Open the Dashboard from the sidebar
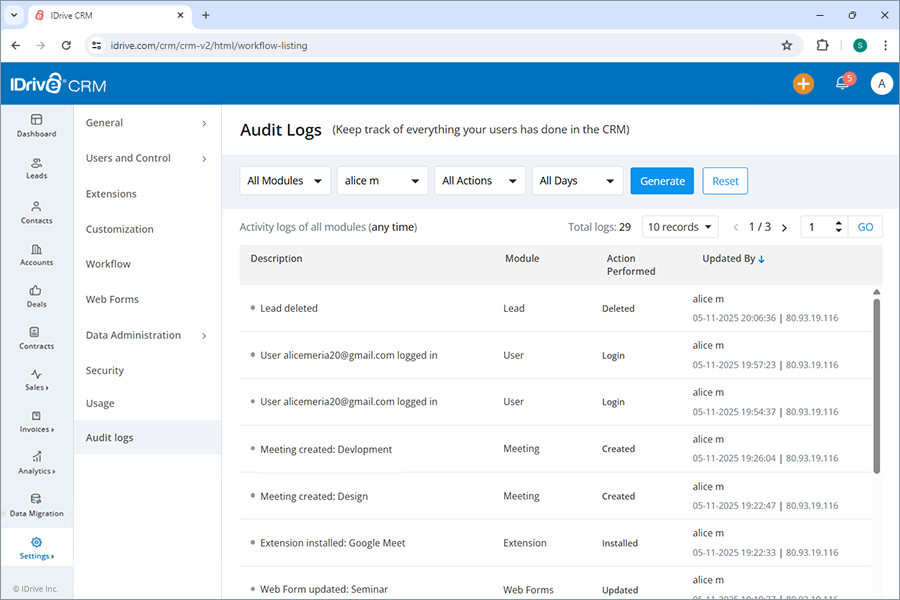Screen dimensions: 900x600 click(36, 127)
